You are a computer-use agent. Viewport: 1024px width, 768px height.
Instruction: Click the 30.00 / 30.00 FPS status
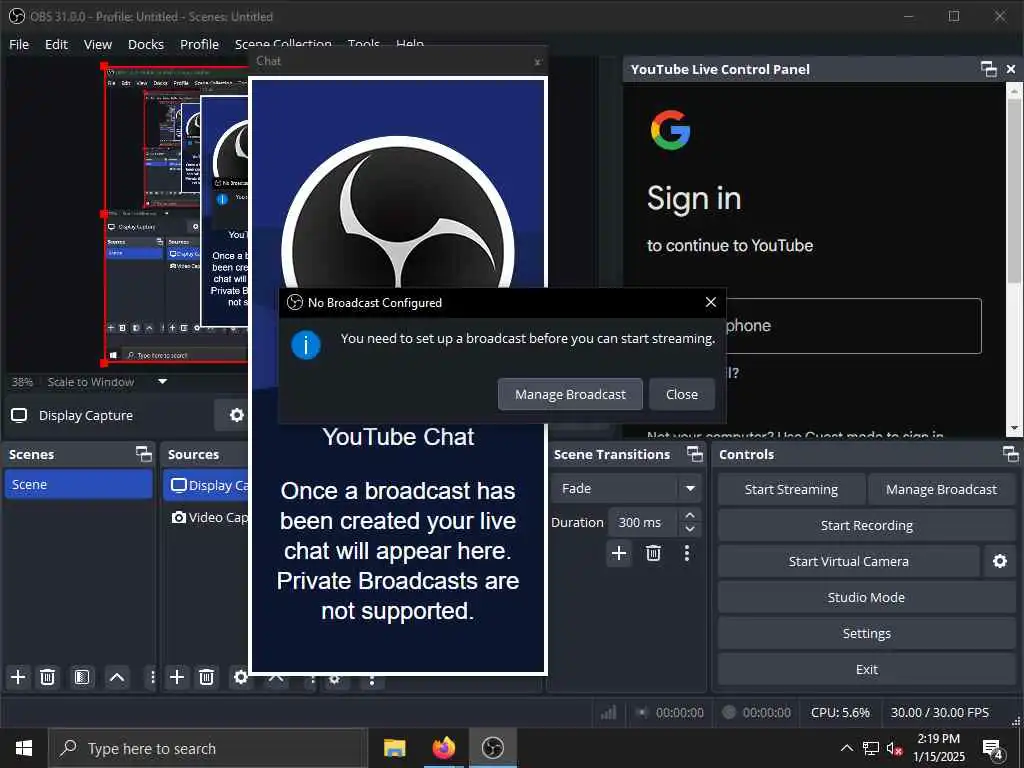click(940, 712)
